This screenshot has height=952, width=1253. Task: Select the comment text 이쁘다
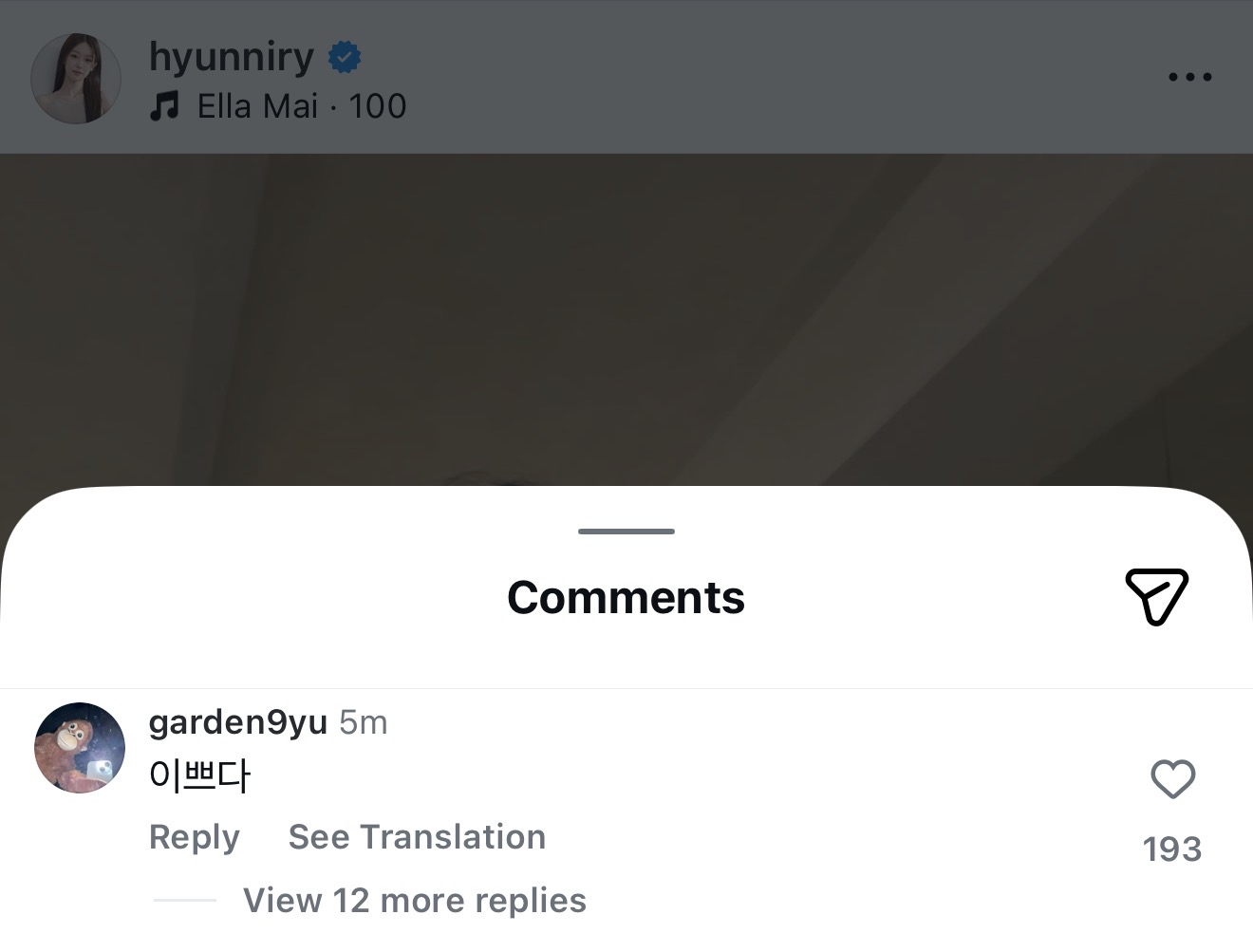pos(199,776)
